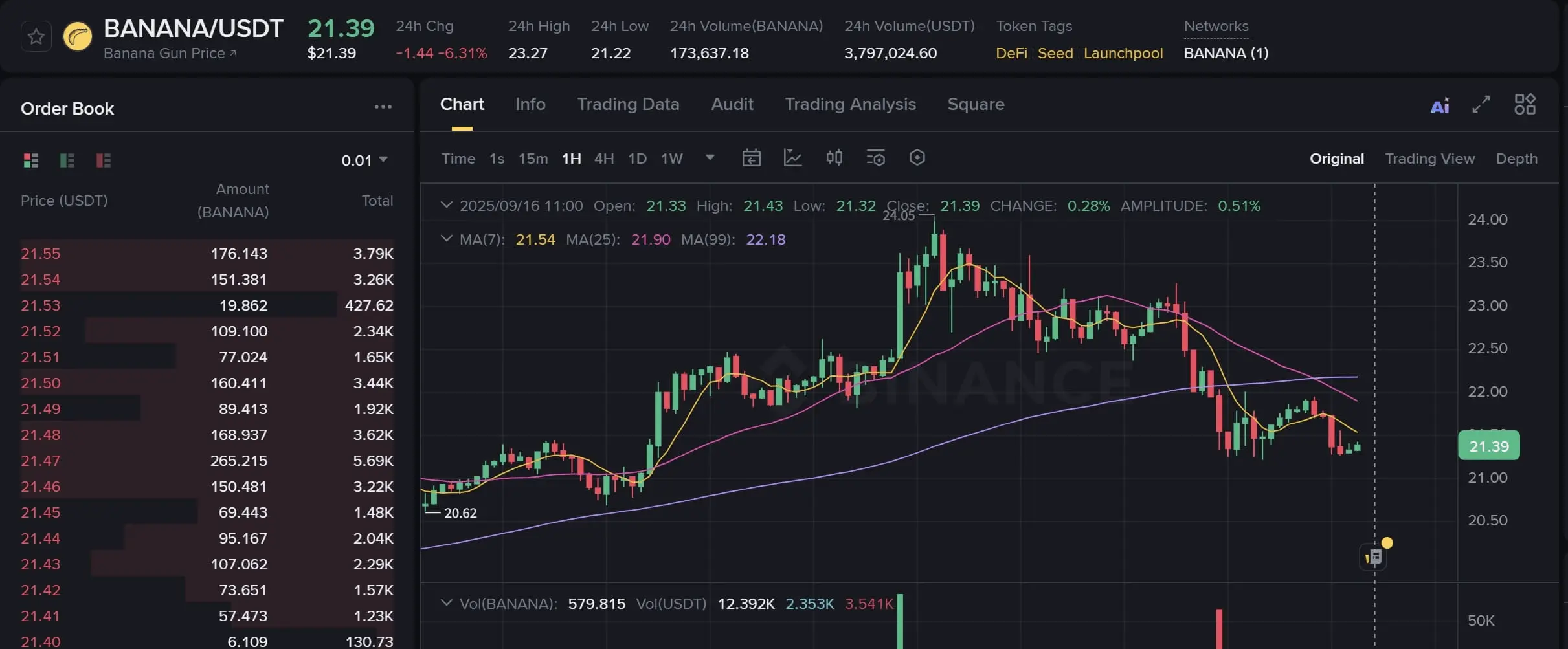Open the go-to-date calendar icon

pyautogui.click(x=751, y=158)
